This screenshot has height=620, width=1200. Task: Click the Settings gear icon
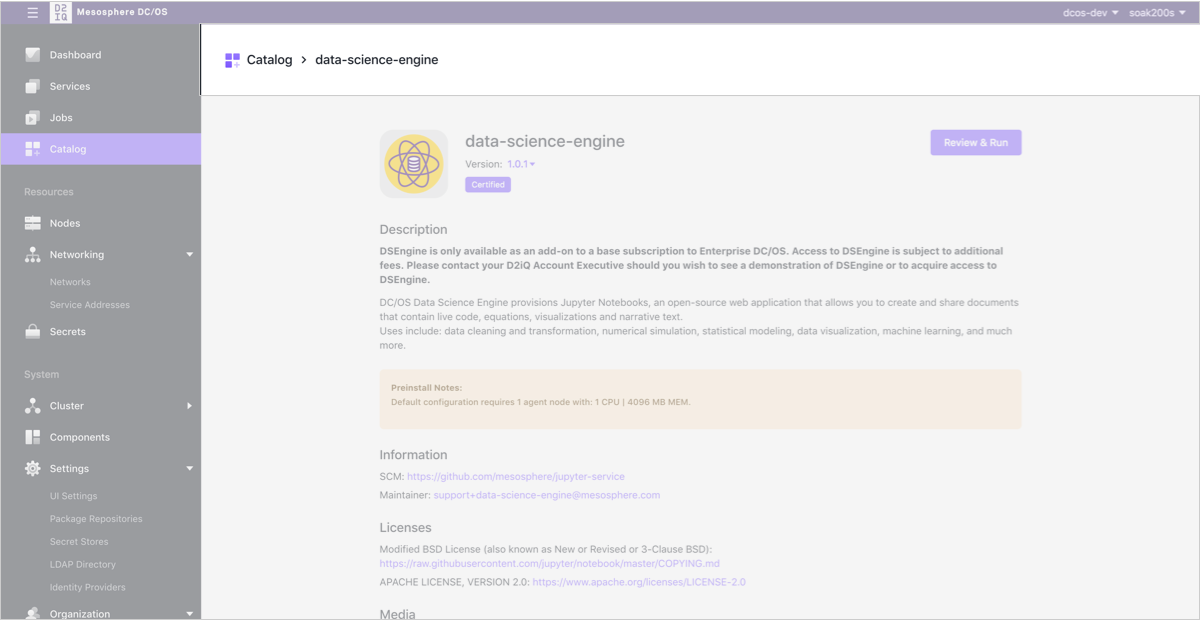(x=33, y=468)
